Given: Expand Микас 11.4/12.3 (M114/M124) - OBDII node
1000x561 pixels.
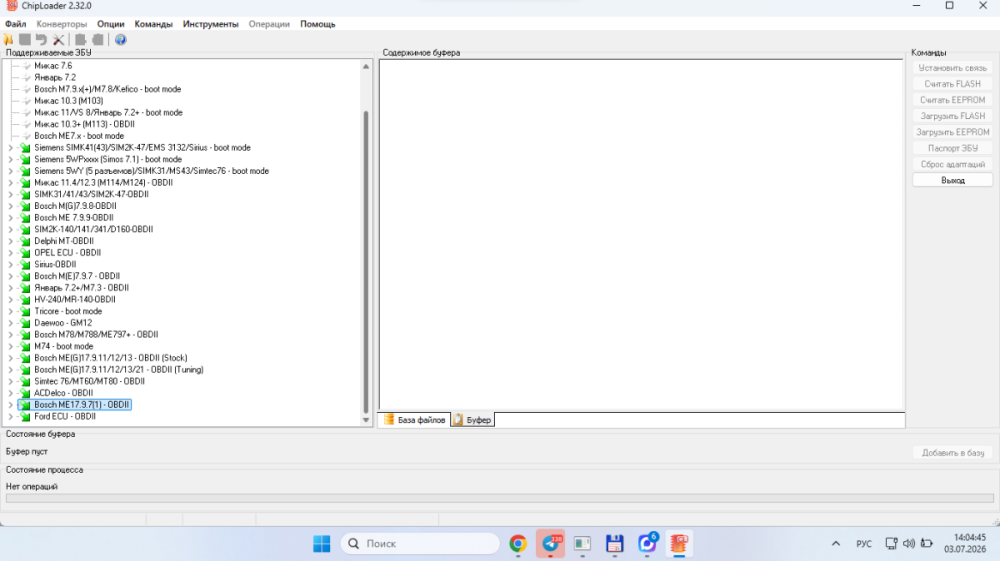Looking at the screenshot, I should coord(10,182).
